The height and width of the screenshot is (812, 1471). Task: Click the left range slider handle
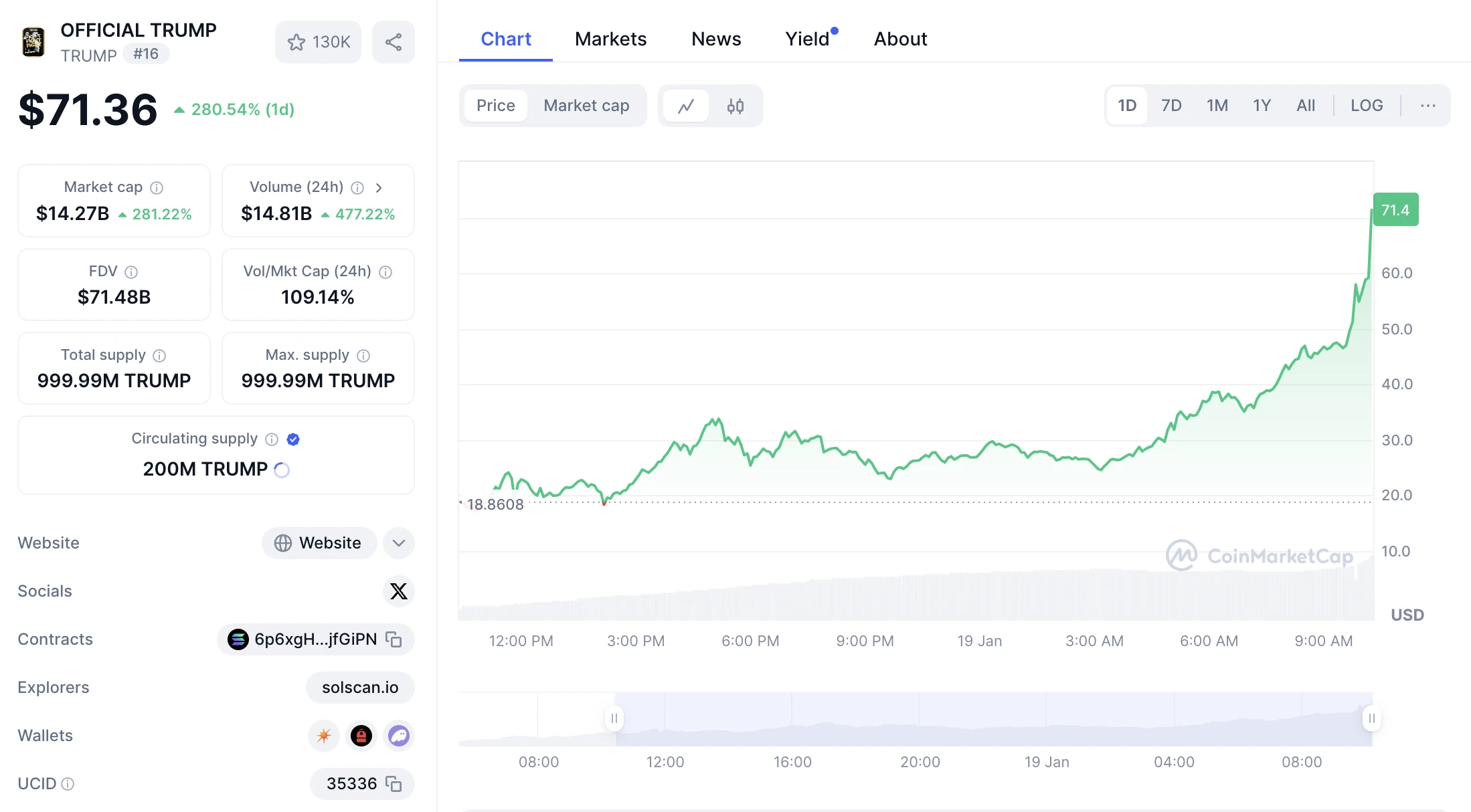[x=614, y=718]
